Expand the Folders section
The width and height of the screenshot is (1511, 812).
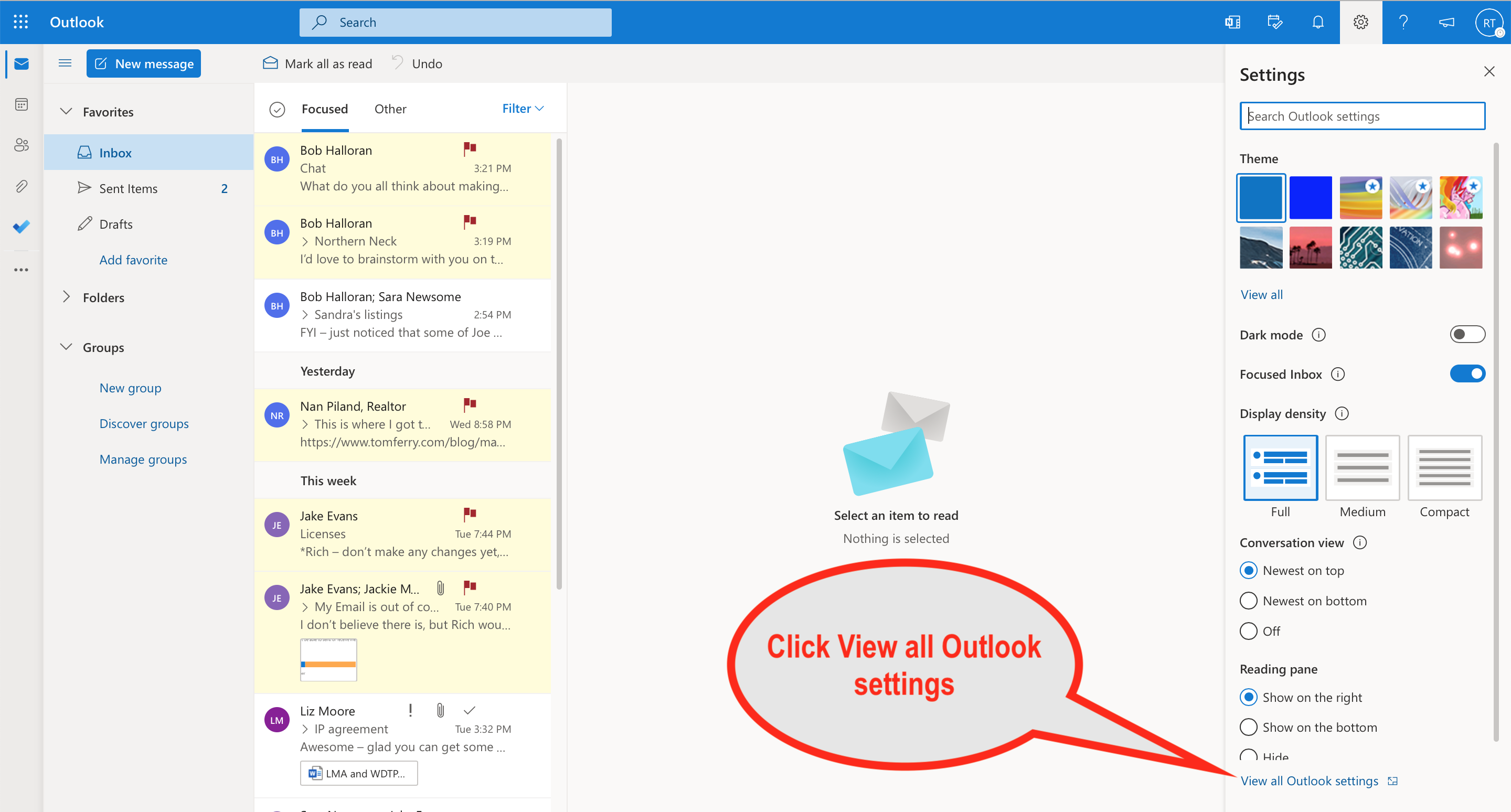[66, 297]
